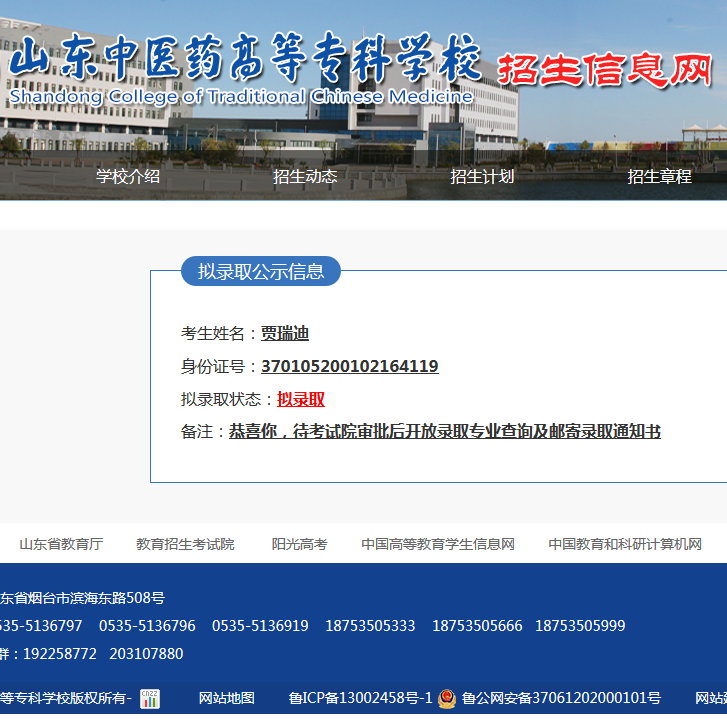The width and height of the screenshot is (727, 727).
Task: Click mobile number 18753505999
Action: 580,626
